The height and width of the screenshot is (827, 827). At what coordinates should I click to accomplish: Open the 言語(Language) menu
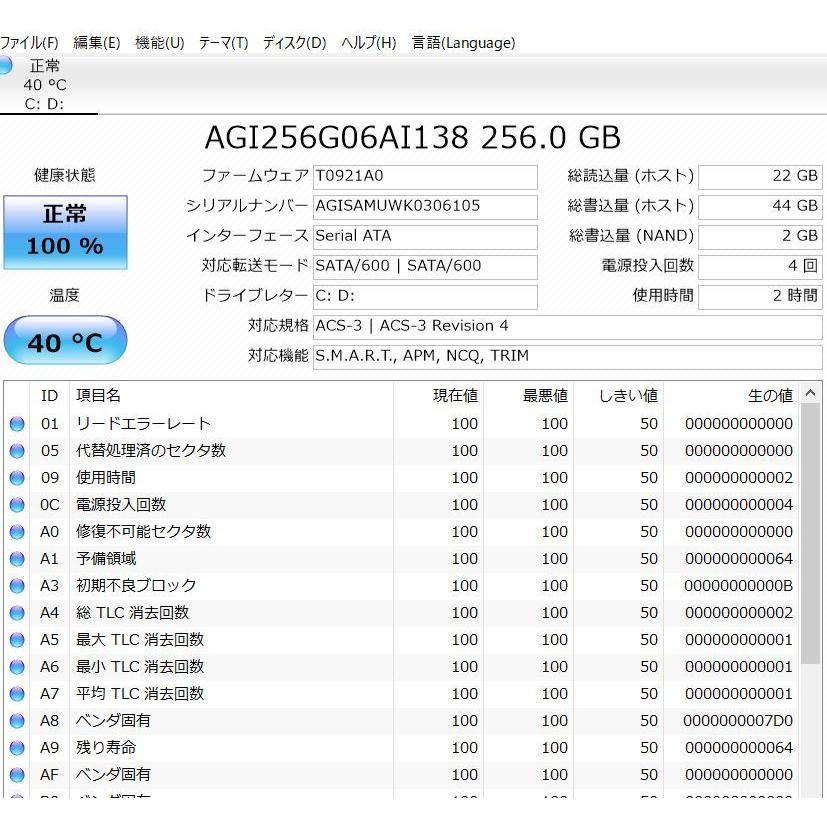(460, 43)
